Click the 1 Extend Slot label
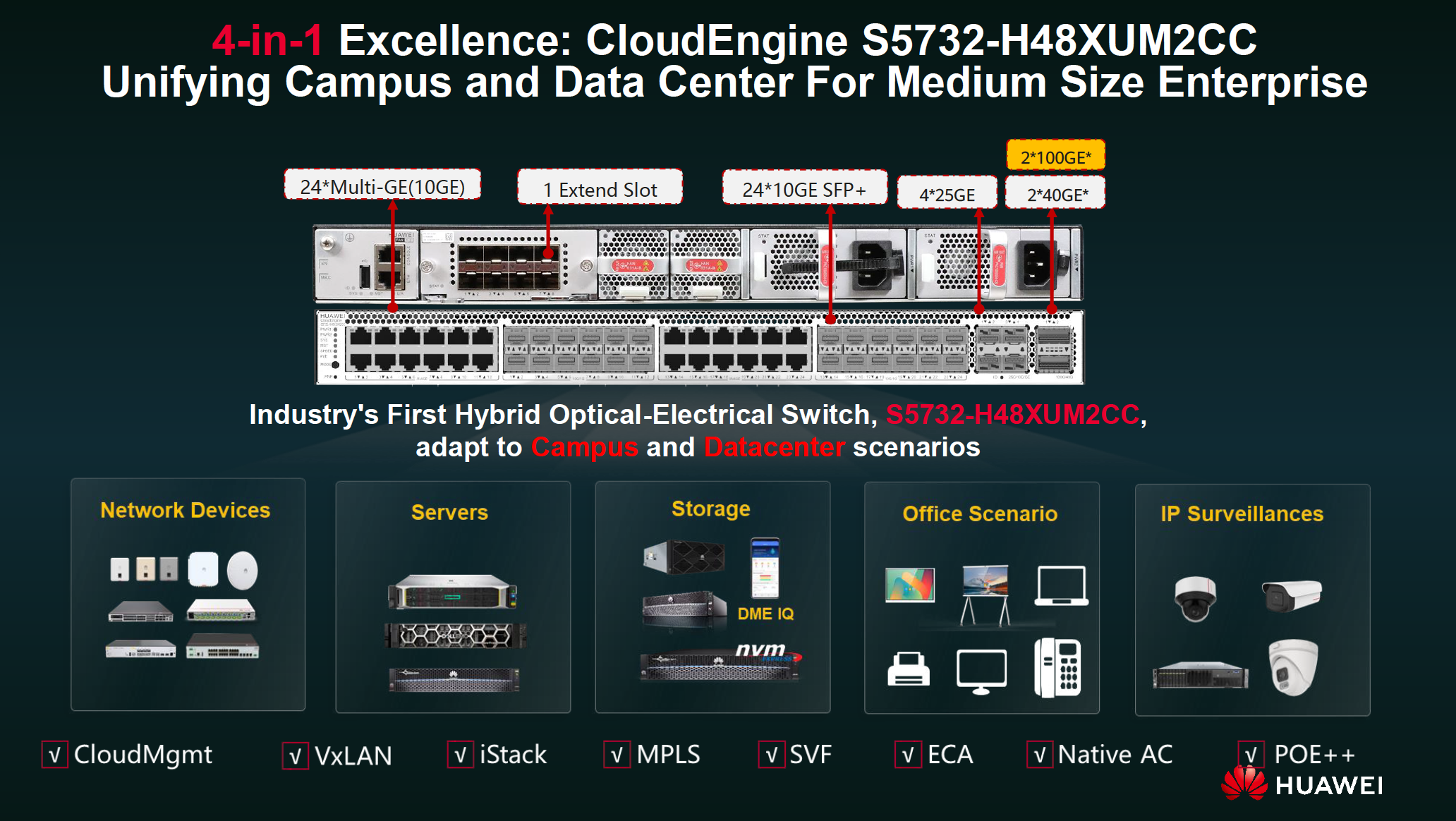Image resolution: width=1456 pixels, height=821 pixels. pyautogui.click(x=600, y=188)
